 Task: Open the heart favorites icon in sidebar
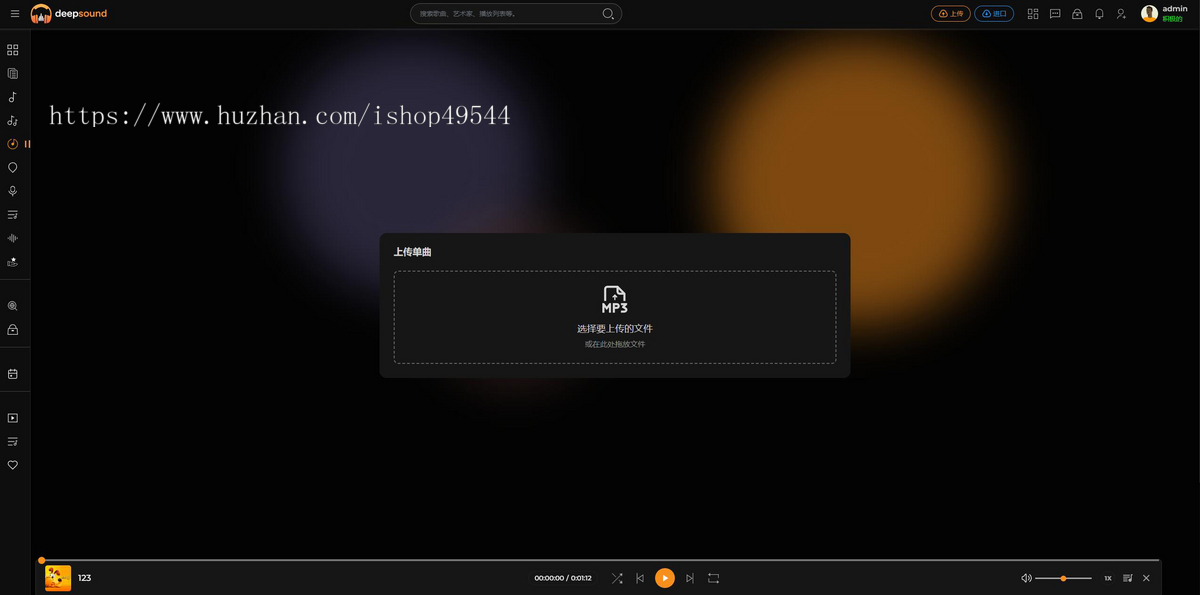pyautogui.click(x=13, y=465)
